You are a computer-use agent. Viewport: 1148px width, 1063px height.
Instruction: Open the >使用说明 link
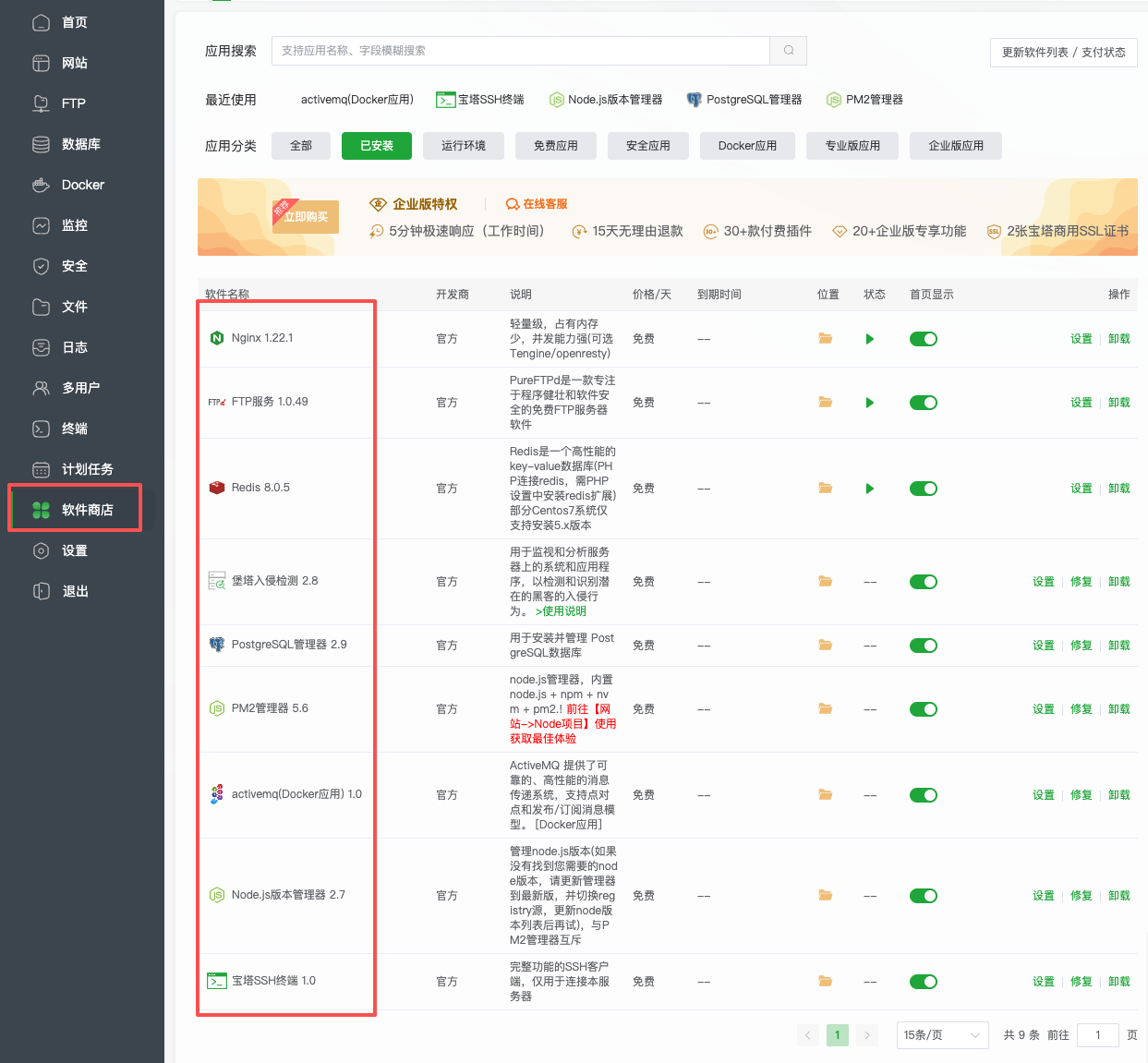click(x=561, y=611)
